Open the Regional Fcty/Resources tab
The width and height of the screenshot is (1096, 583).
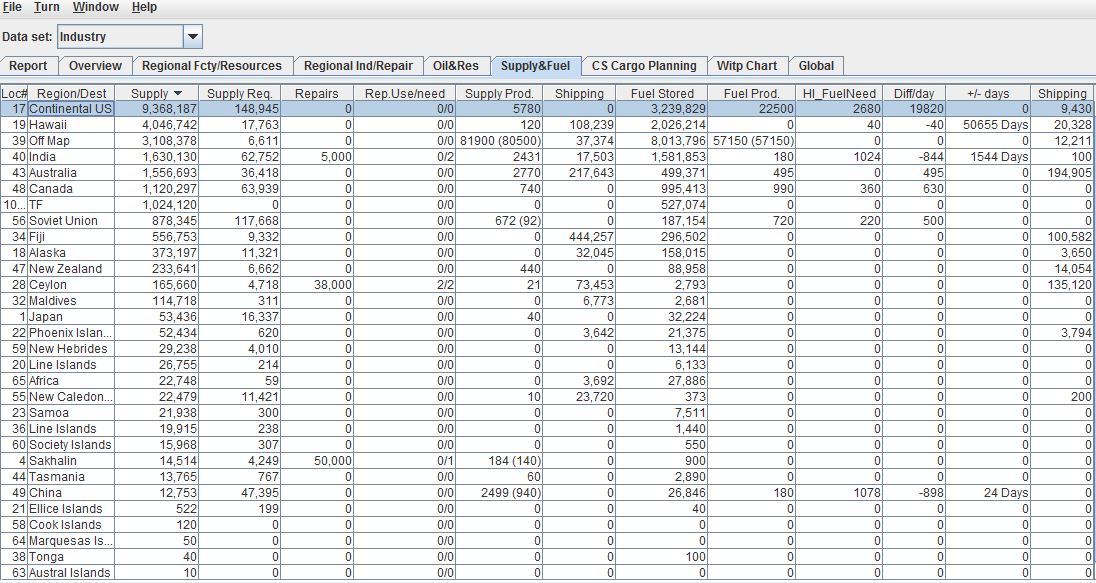(x=212, y=66)
